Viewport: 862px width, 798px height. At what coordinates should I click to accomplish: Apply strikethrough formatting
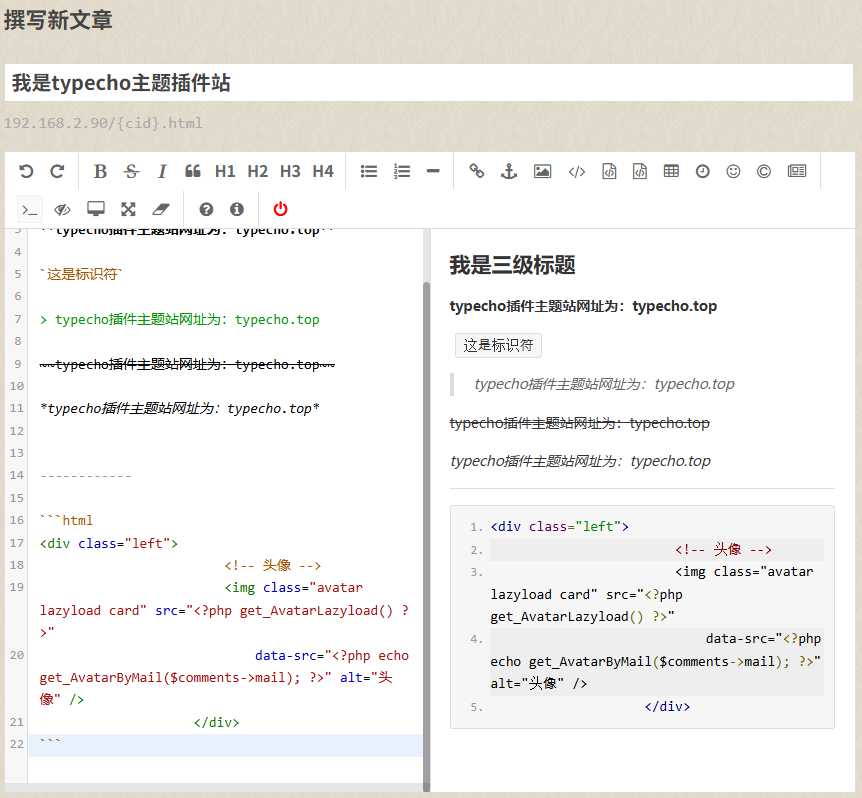pyautogui.click(x=131, y=171)
